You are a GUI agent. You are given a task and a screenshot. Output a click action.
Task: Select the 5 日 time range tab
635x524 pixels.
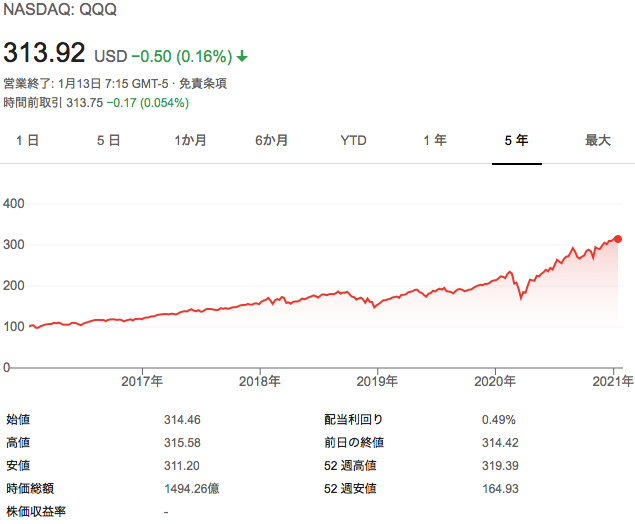108,141
